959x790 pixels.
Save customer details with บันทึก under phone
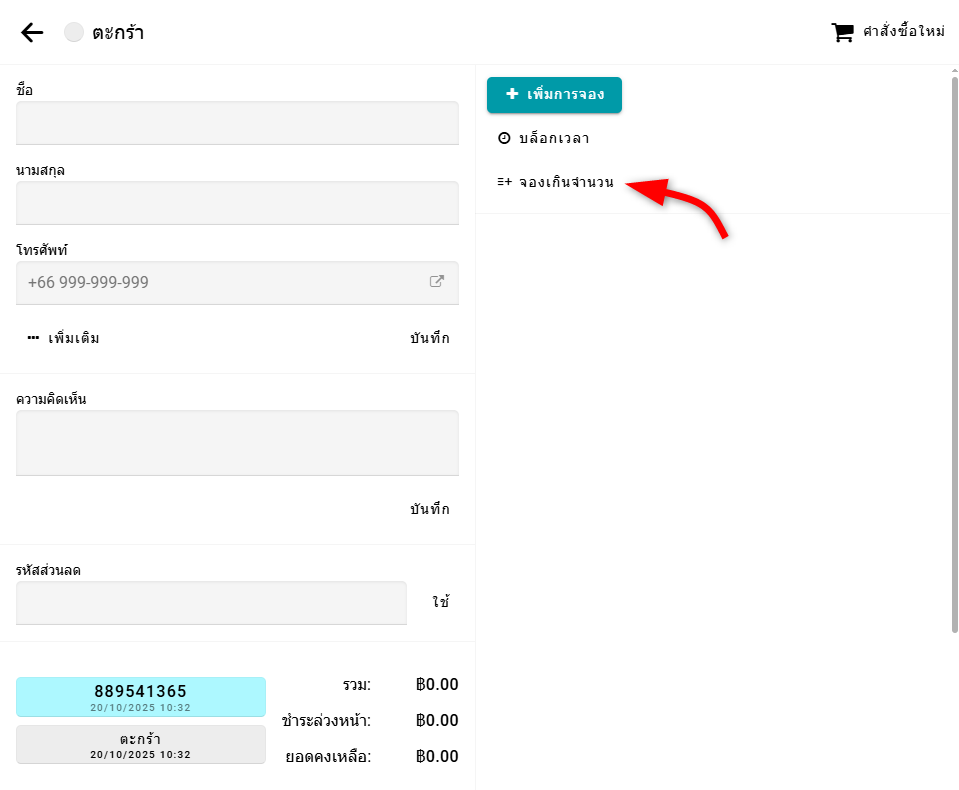(x=429, y=338)
